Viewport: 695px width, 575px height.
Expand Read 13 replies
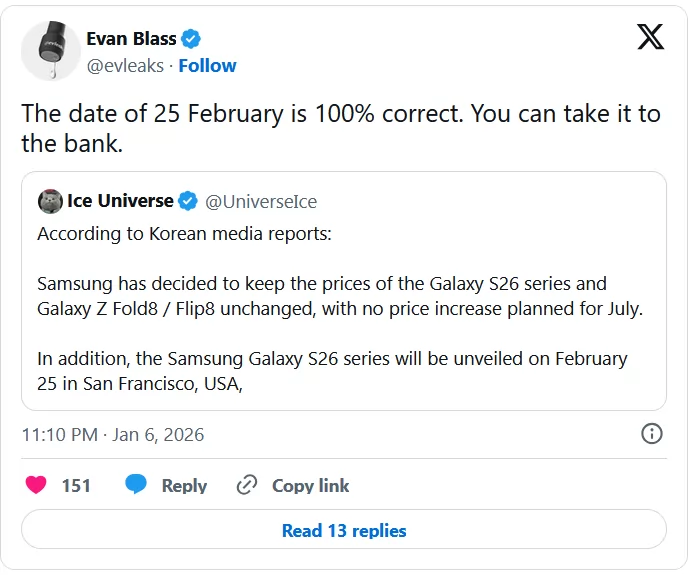(344, 530)
